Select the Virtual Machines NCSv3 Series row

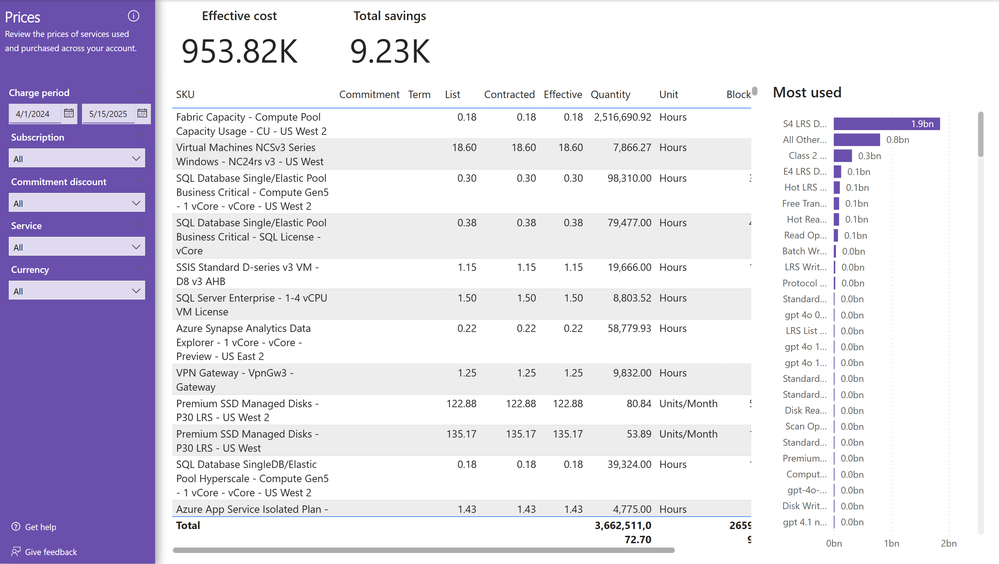tap(461, 154)
